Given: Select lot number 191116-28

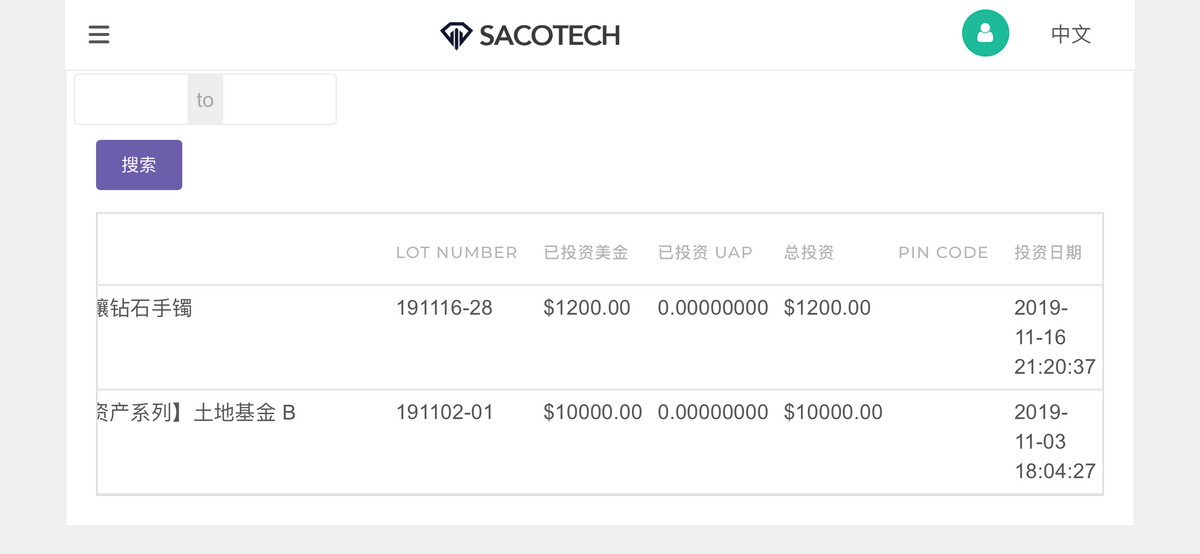Looking at the screenshot, I should [x=444, y=308].
